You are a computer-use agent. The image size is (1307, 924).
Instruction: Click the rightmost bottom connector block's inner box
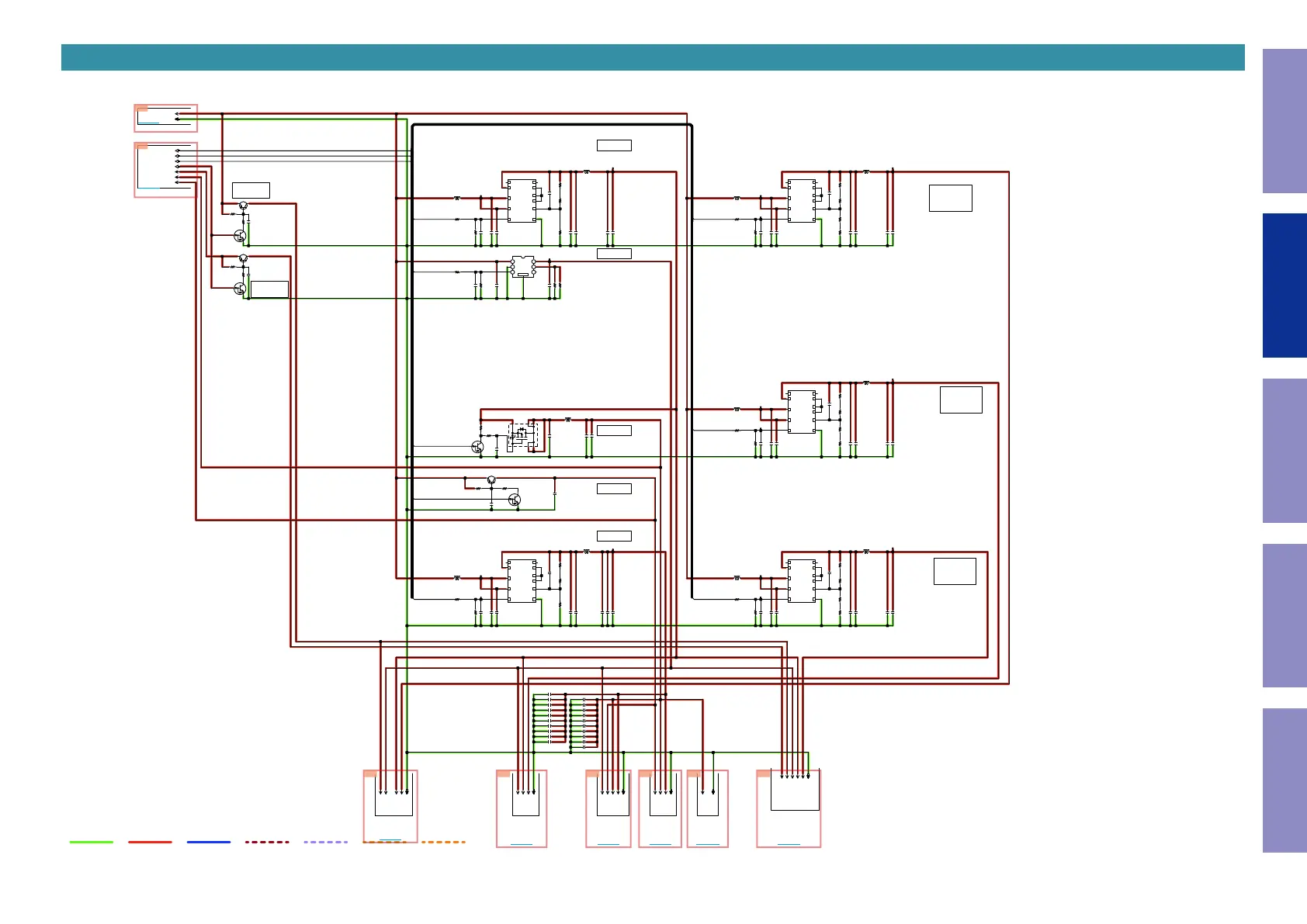(x=795, y=791)
